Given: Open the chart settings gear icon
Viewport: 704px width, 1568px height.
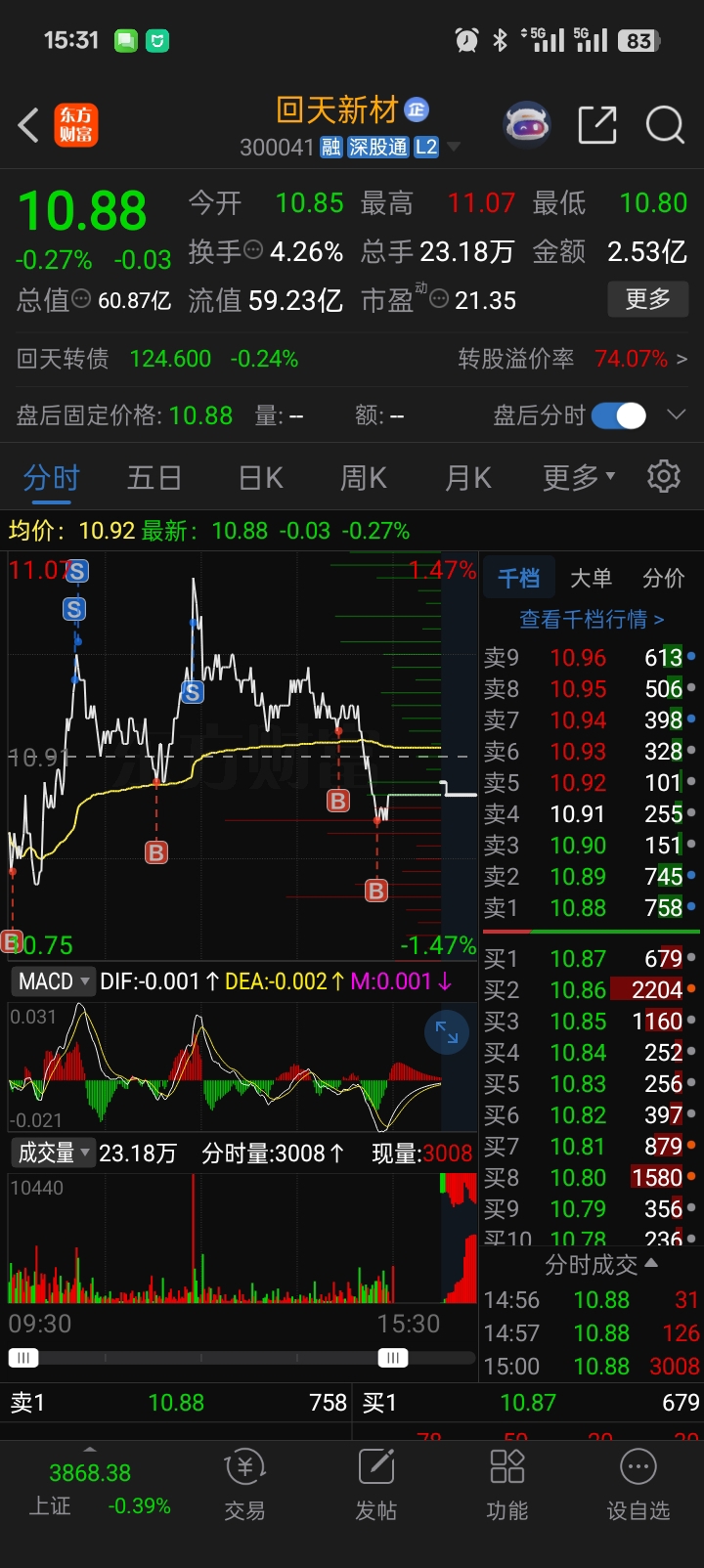Looking at the screenshot, I should (x=664, y=476).
